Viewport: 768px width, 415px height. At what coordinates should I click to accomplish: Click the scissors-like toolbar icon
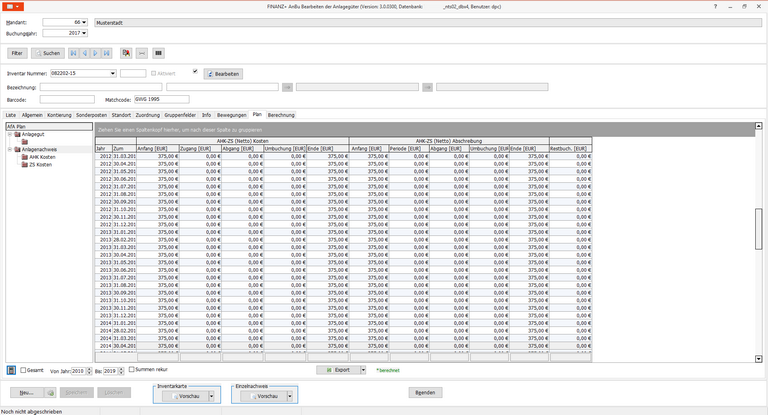[142, 53]
